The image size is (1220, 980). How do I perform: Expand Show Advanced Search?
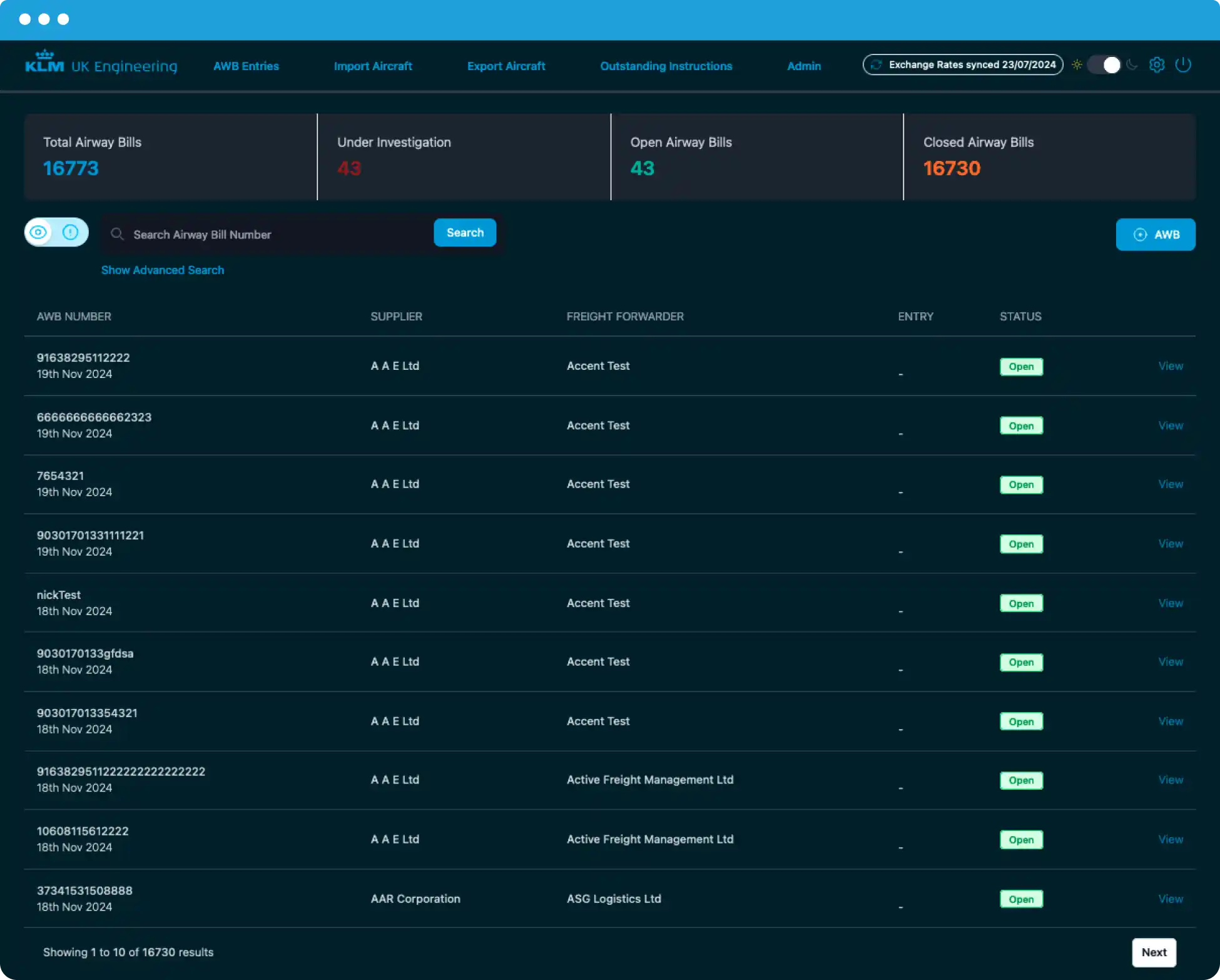tap(162, 270)
